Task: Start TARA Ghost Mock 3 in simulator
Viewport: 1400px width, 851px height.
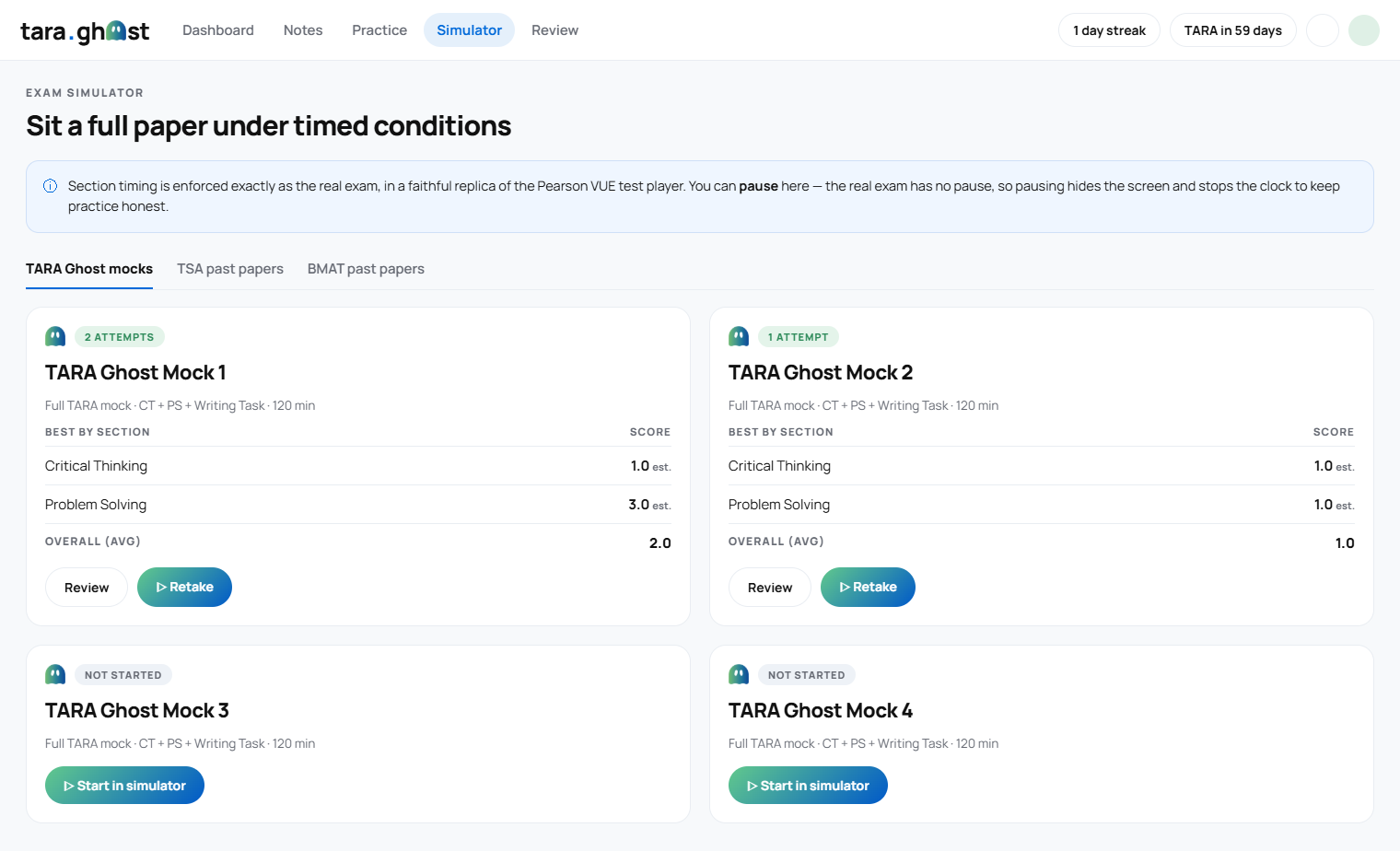Action: (124, 786)
